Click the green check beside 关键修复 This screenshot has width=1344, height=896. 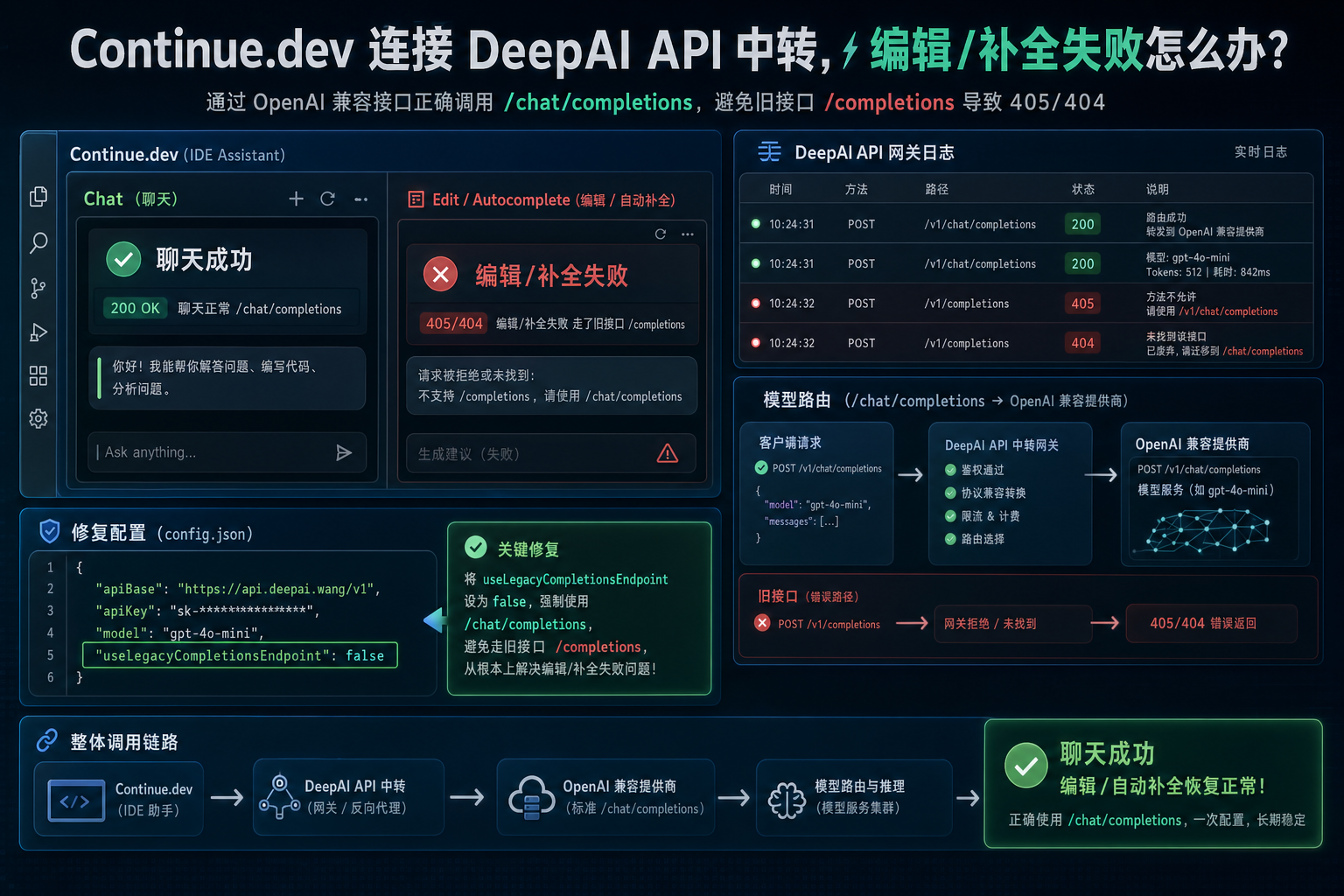pyautogui.click(x=476, y=548)
